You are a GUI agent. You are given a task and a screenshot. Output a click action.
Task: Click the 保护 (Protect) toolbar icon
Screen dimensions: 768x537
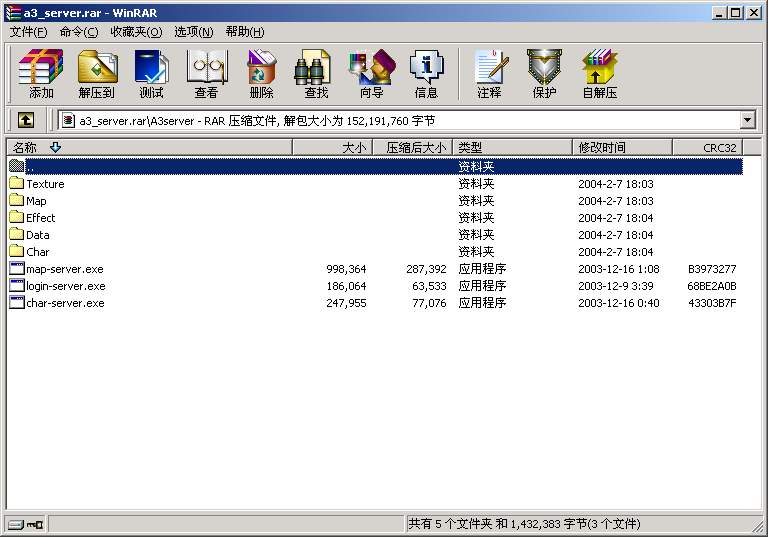point(544,74)
